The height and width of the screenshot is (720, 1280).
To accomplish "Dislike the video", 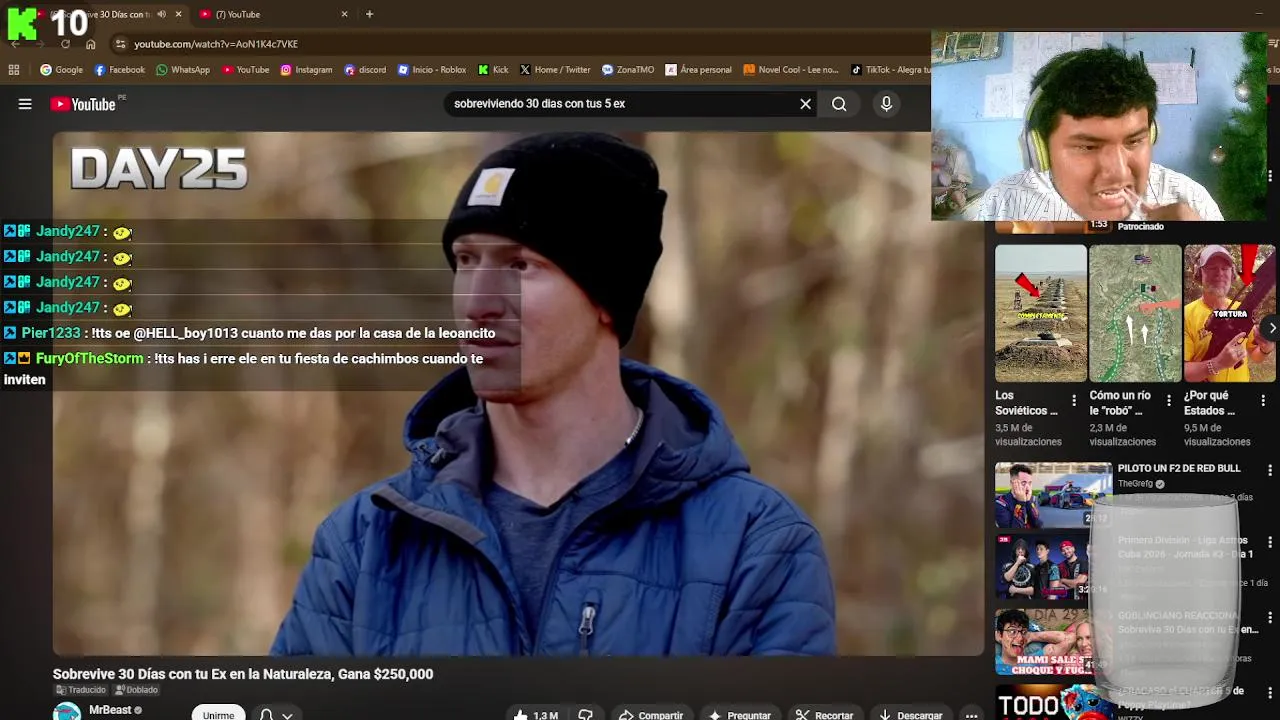I will [586, 715].
